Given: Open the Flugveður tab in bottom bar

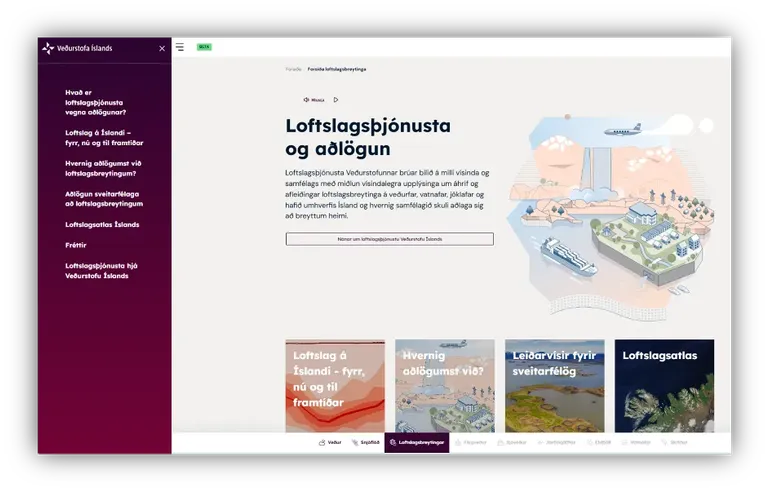Looking at the screenshot, I should point(471,443).
